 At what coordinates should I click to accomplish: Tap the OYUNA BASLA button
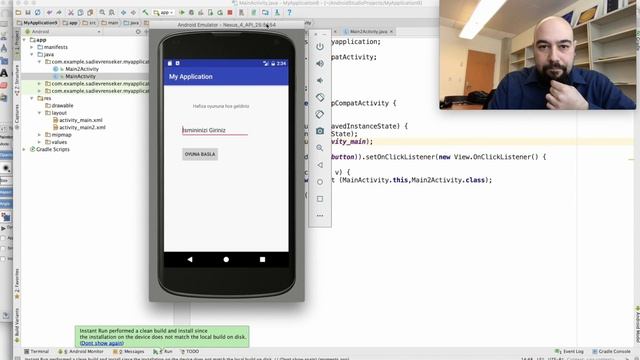(200, 154)
